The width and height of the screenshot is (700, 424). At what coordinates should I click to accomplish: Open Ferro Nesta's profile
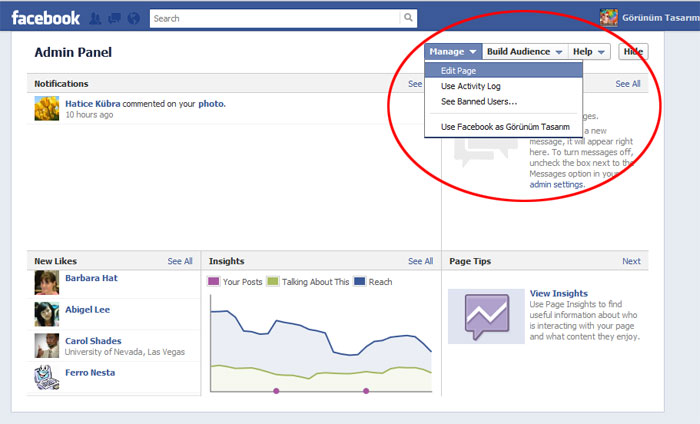click(90, 373)
